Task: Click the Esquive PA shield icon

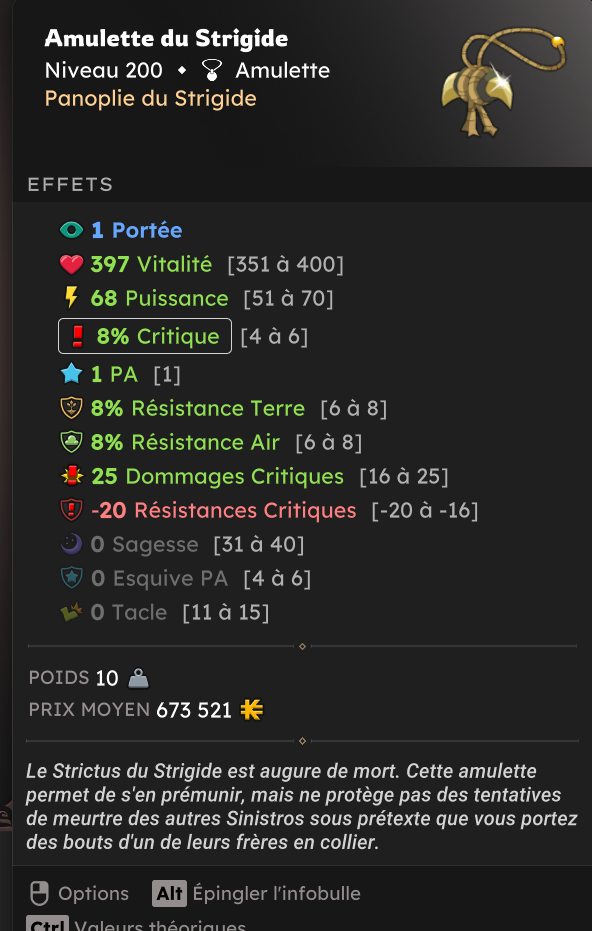Action: coord(72,578)
